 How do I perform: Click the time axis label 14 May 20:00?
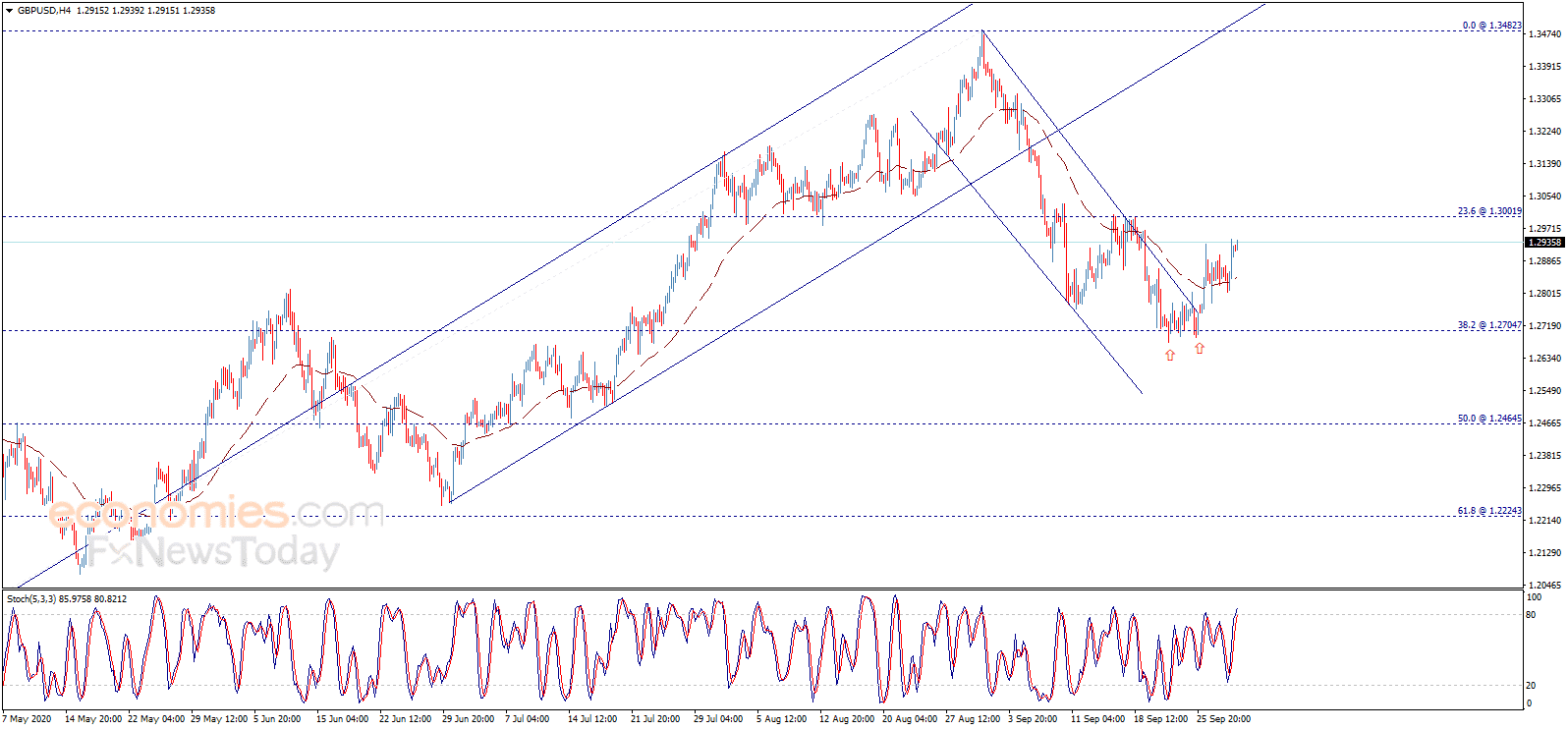click(93, 719)
